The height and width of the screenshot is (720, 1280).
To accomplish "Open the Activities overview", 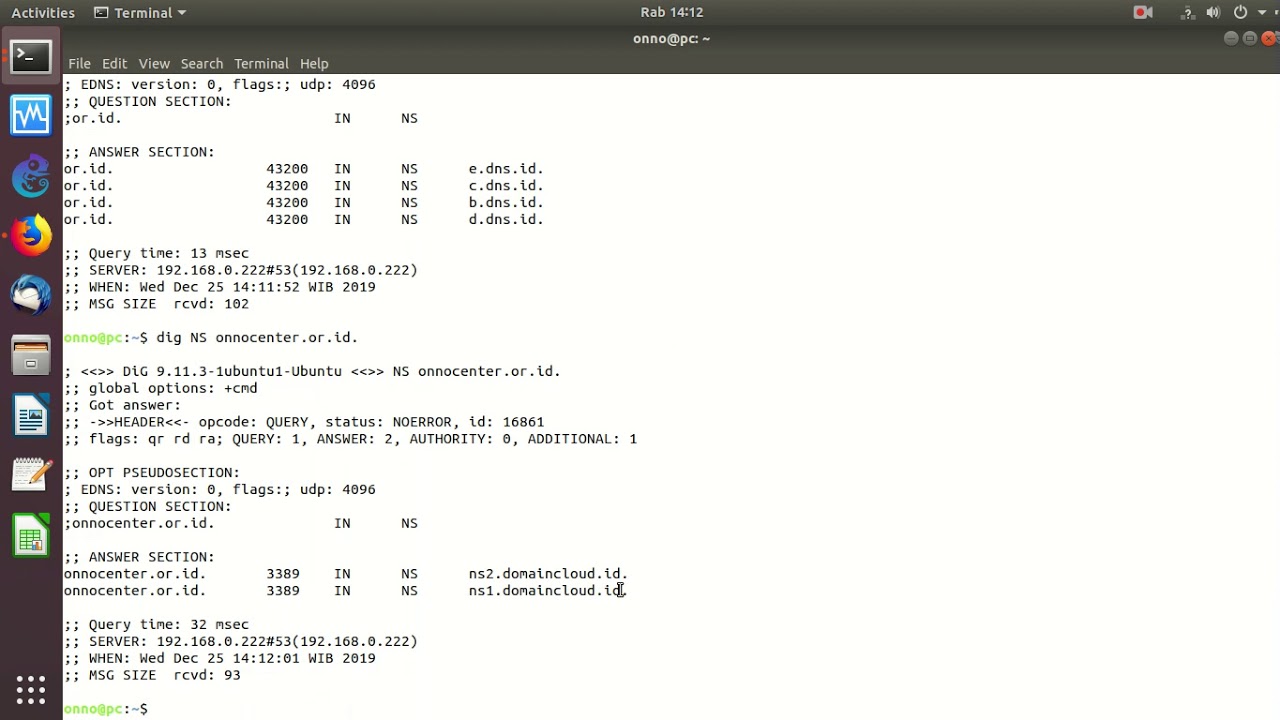I will coord(43,12).
